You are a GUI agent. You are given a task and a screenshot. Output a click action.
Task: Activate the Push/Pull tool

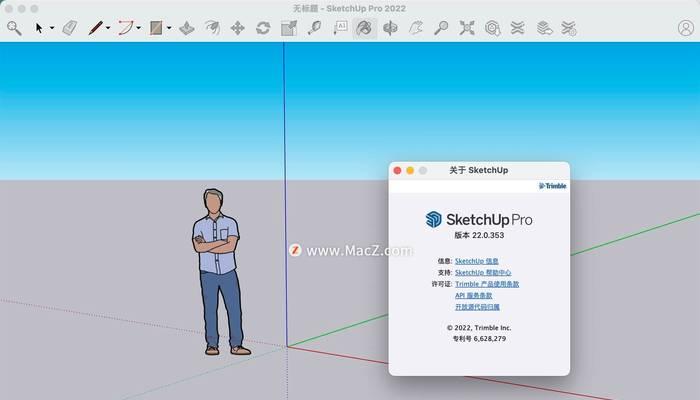click(x=187, y=28)
